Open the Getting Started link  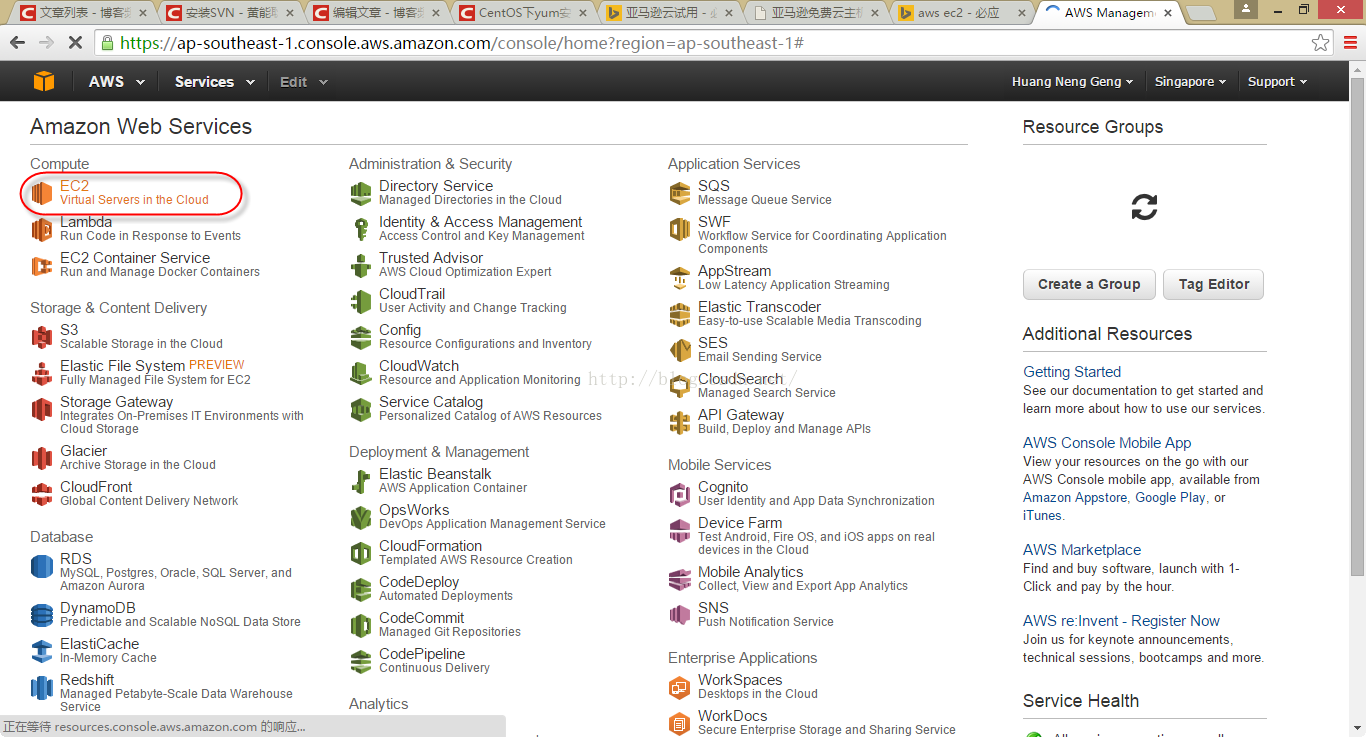1072,372
